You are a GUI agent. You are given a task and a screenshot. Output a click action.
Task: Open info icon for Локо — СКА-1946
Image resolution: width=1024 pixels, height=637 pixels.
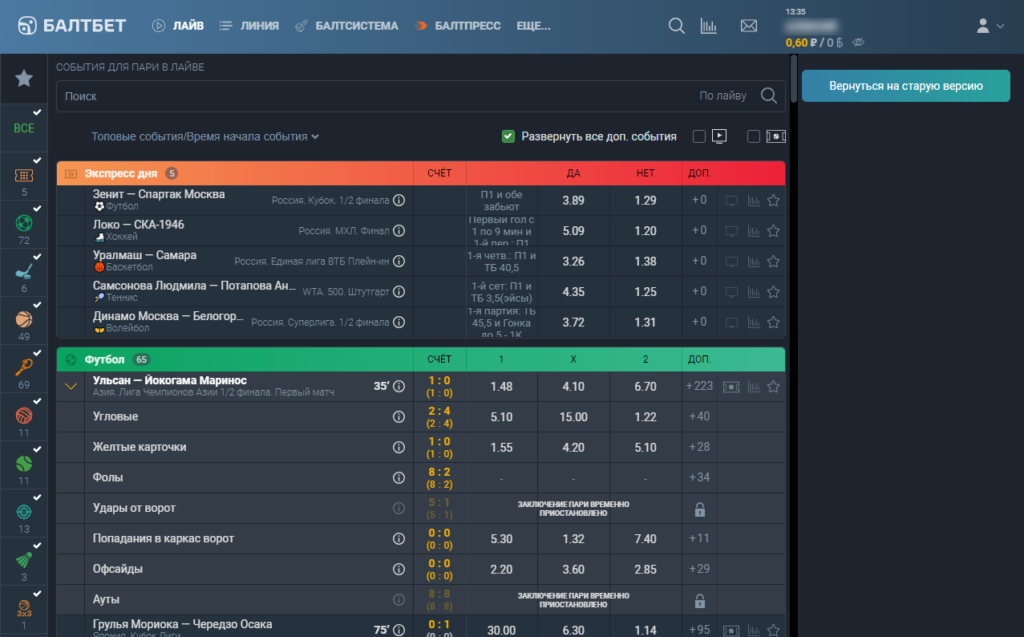[399, 231]
